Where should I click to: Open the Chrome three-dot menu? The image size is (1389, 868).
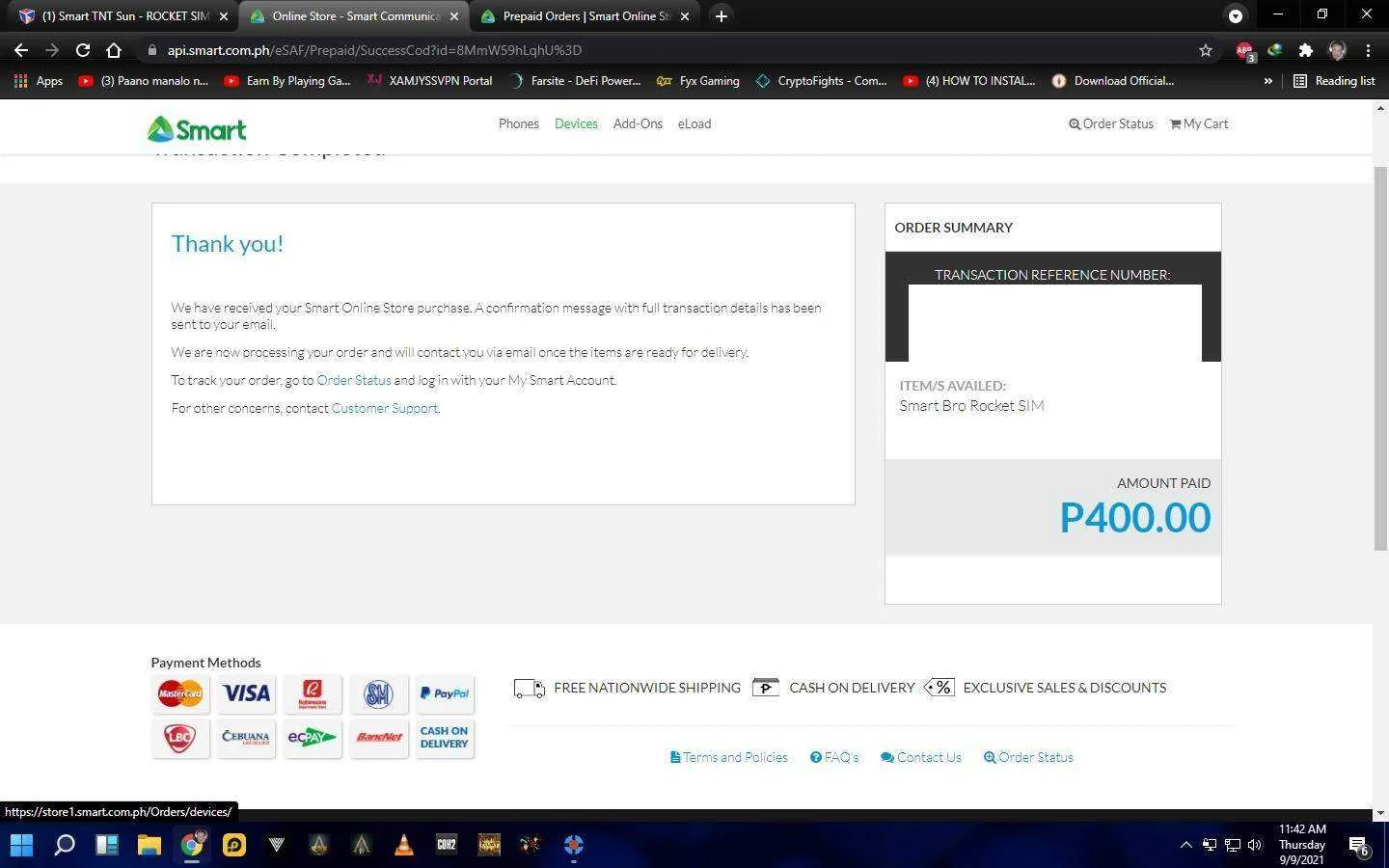(1368, 50)
